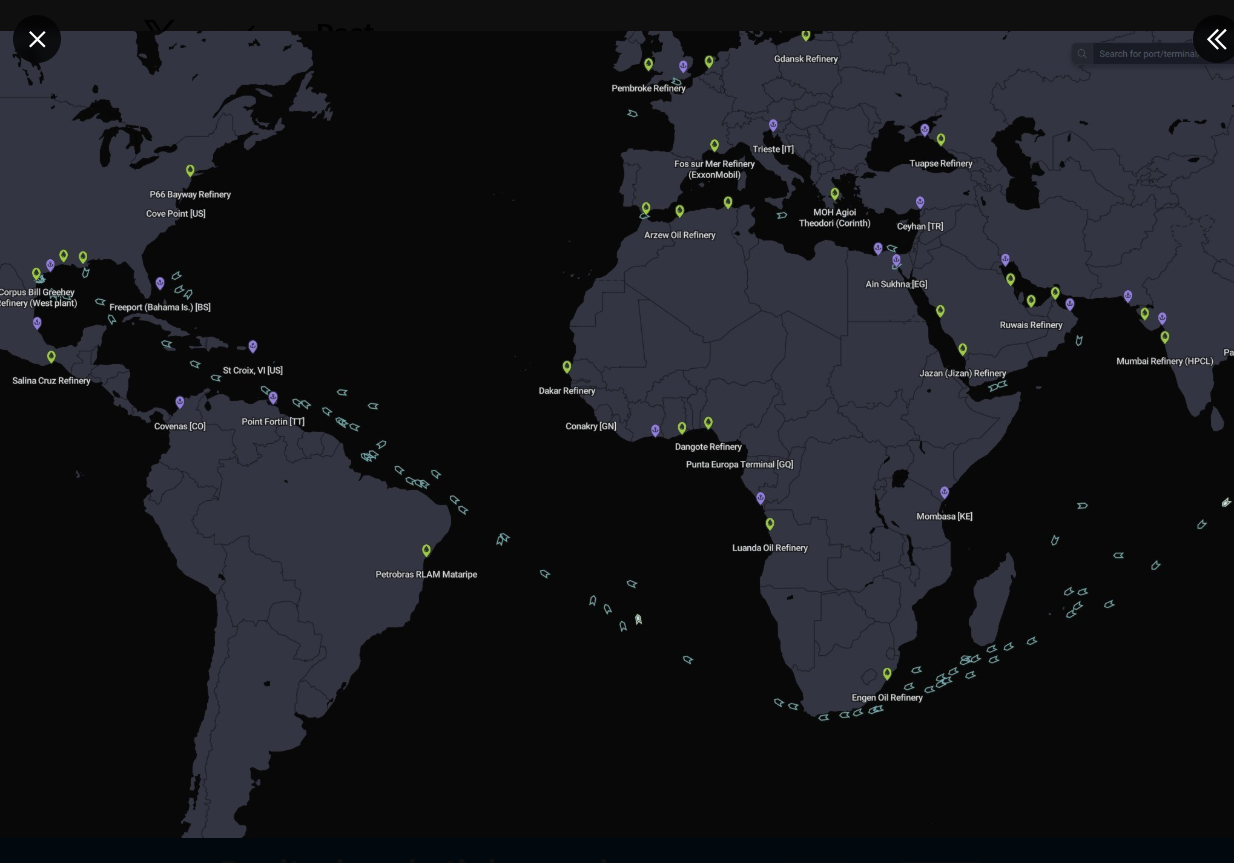Viewport: 1234px width, 863px height.
Task: Click the Salina Cruz Refinery text label
Action: tap(51, 381)
